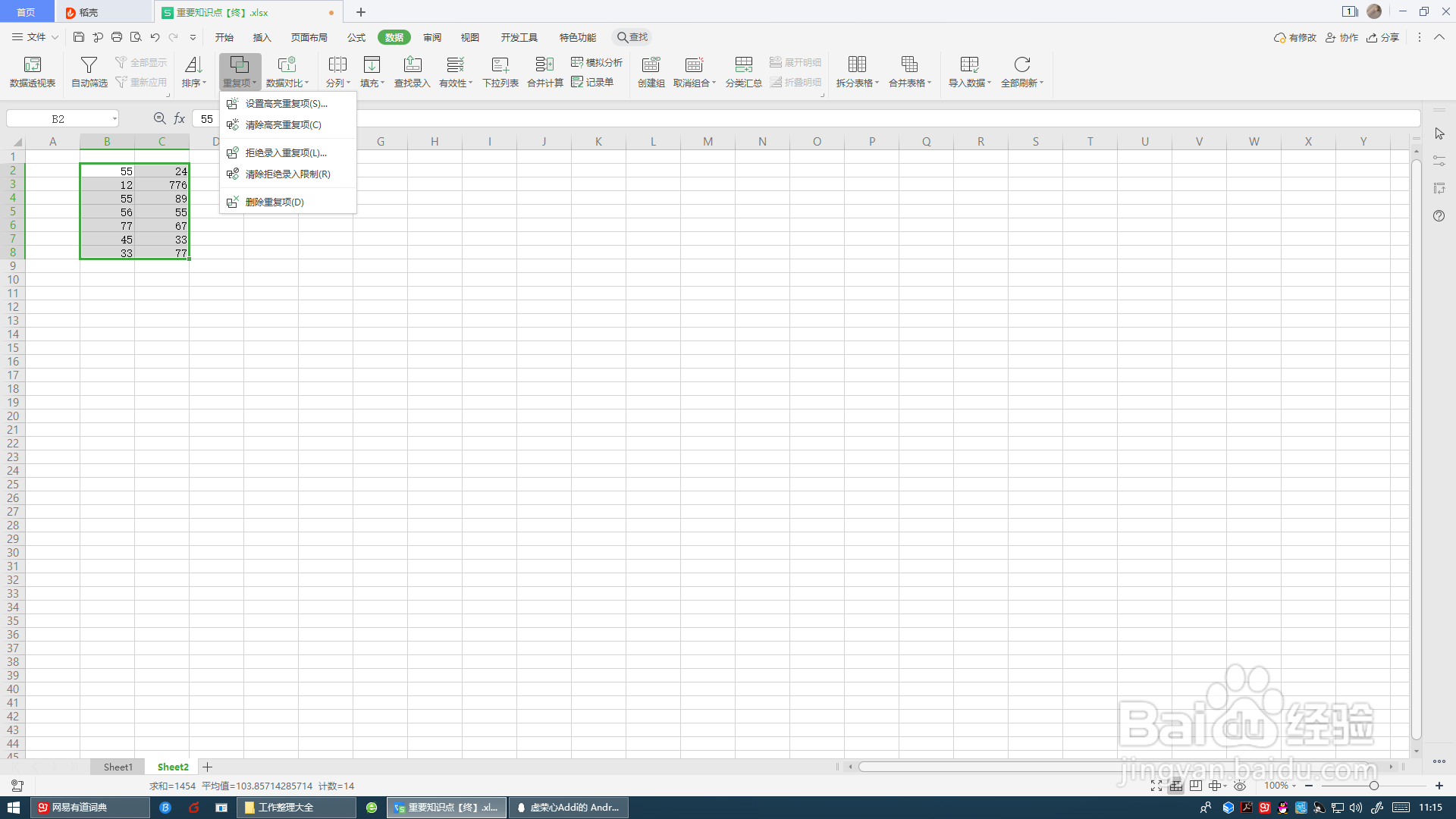The width and height of the screenshot is (1456, 819).
Task: Toggle full screen view in status bar
Action: tap(1156, 786)
